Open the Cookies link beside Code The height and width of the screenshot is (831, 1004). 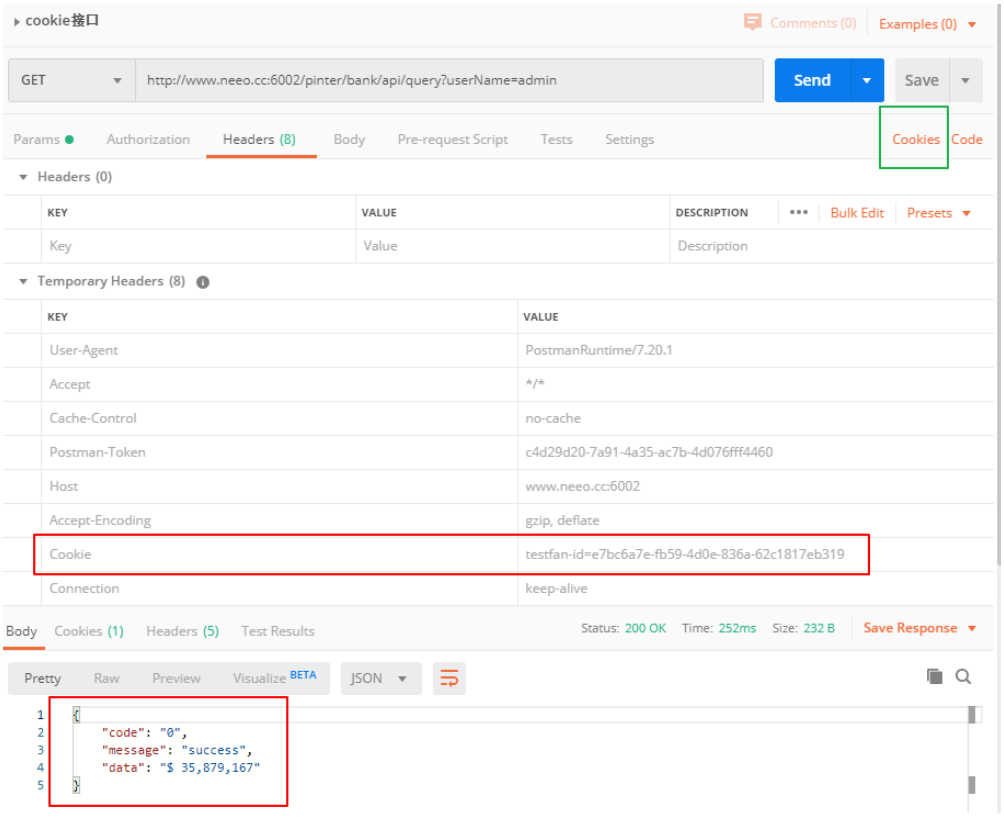(x=916, y=140)
